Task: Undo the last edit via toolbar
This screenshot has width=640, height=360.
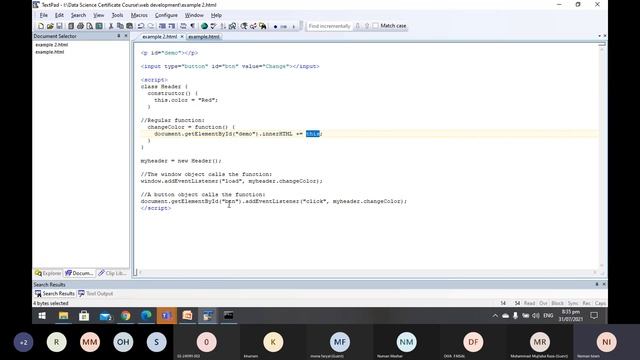Action: click(x=141, y=26)
